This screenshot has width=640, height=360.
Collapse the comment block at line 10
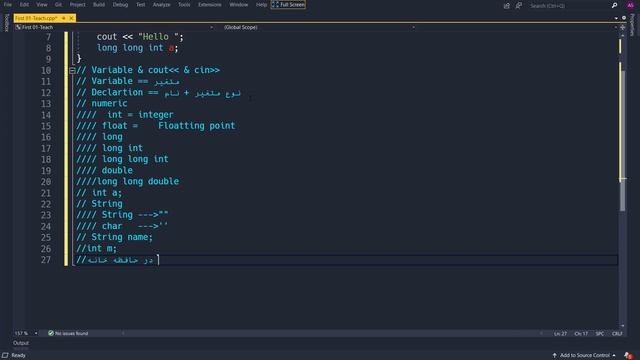(72, 71)
